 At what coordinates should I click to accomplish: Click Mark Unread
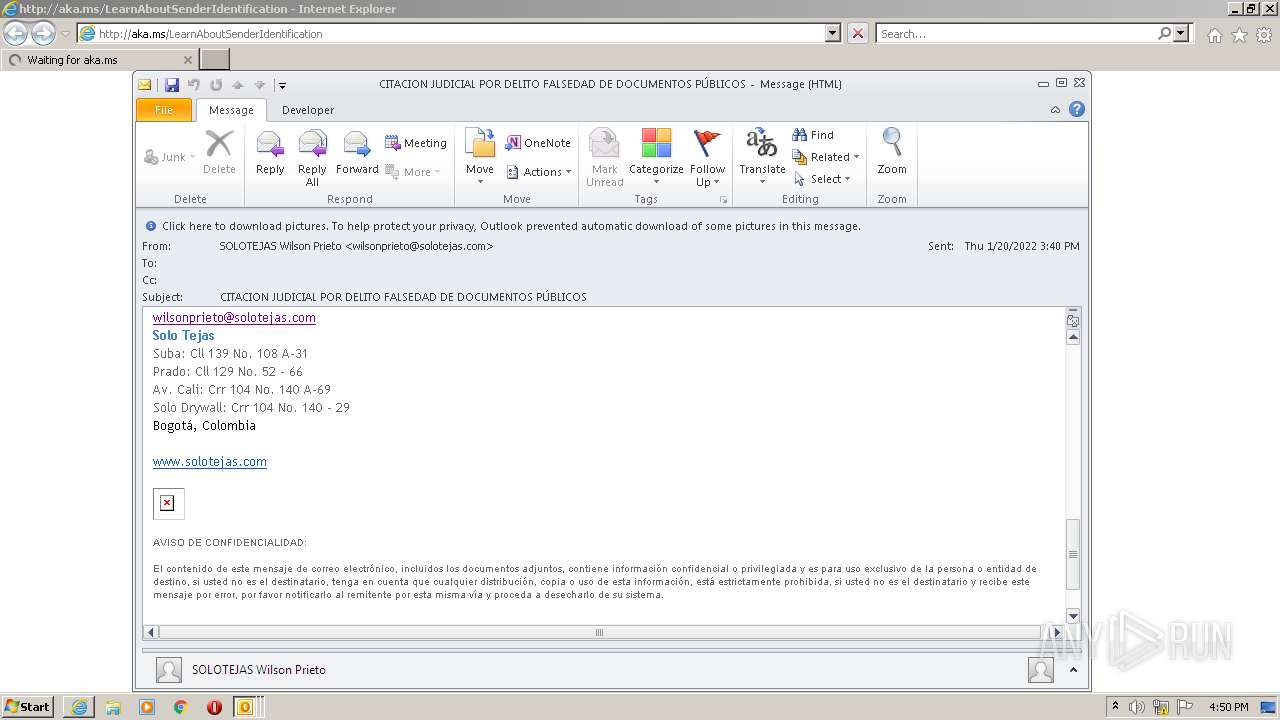coord(604,158)
